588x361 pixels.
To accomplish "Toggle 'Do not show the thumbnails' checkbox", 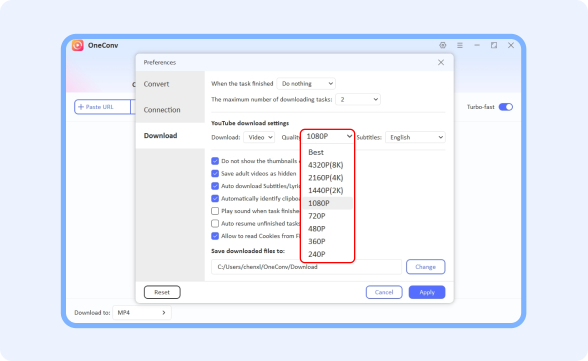I will (215, 161).
